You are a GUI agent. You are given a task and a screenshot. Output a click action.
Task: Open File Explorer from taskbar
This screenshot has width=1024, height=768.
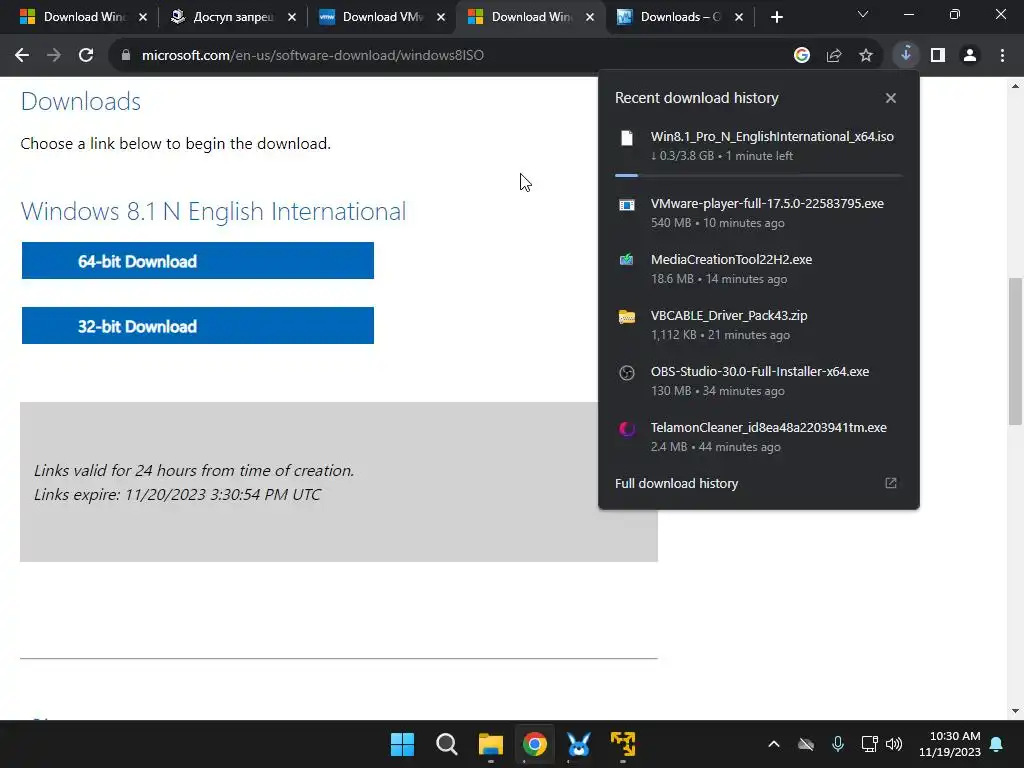tap(490, 744)
